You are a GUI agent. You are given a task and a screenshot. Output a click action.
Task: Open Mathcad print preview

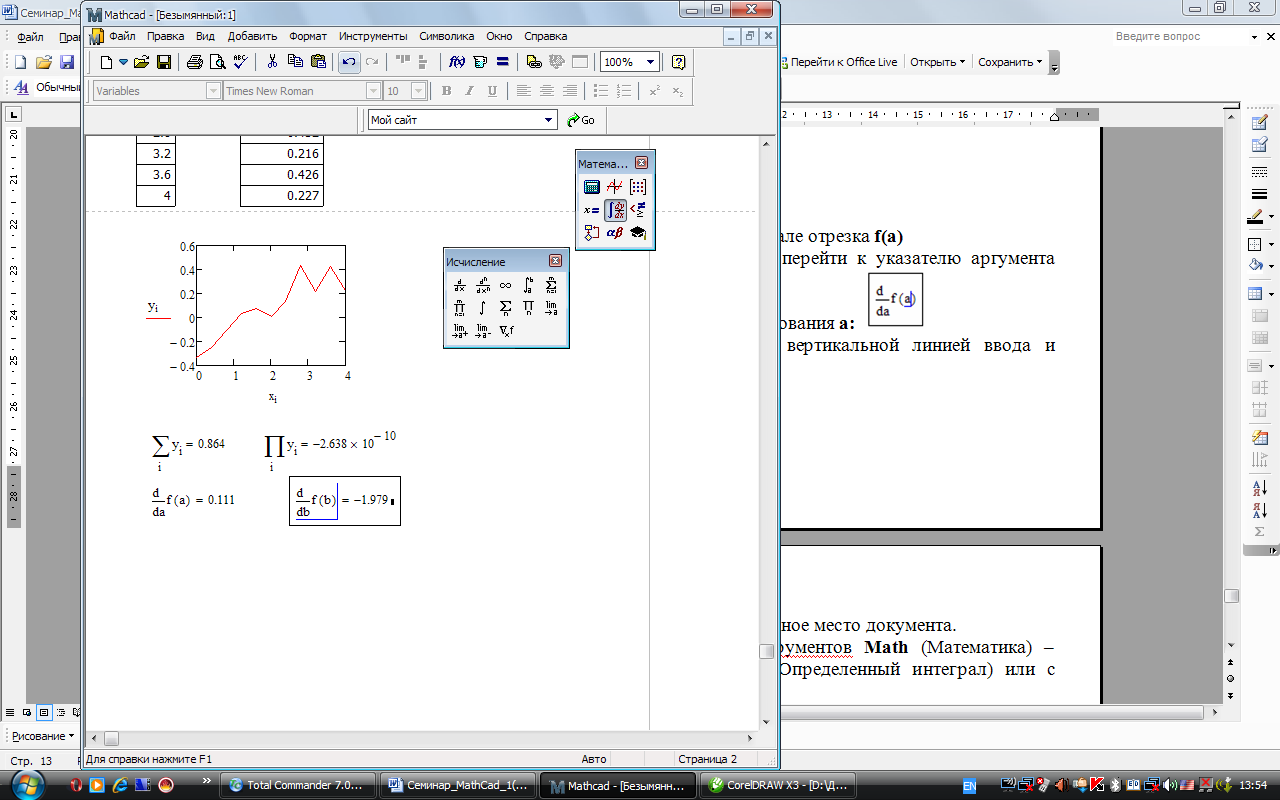click(217, 62)
